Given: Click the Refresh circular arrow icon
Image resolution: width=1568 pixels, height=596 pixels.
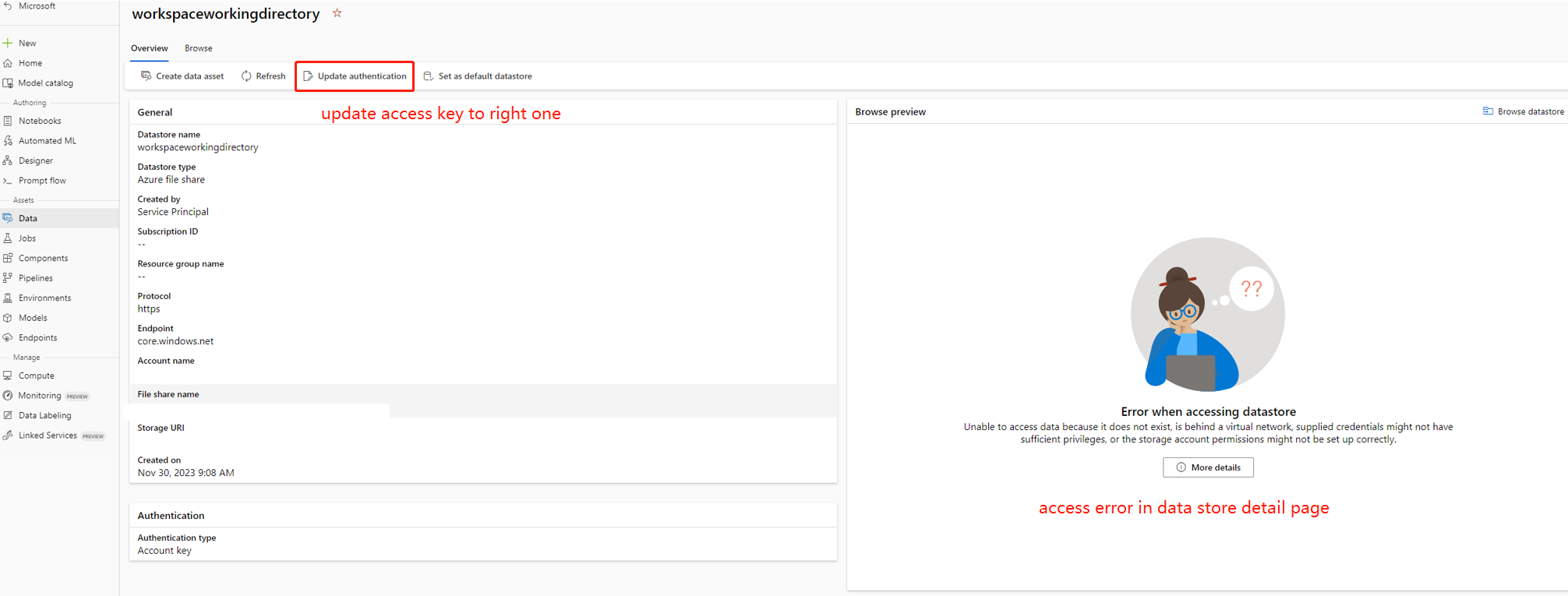Looking at the screenshot, I should tap(246, 76).
